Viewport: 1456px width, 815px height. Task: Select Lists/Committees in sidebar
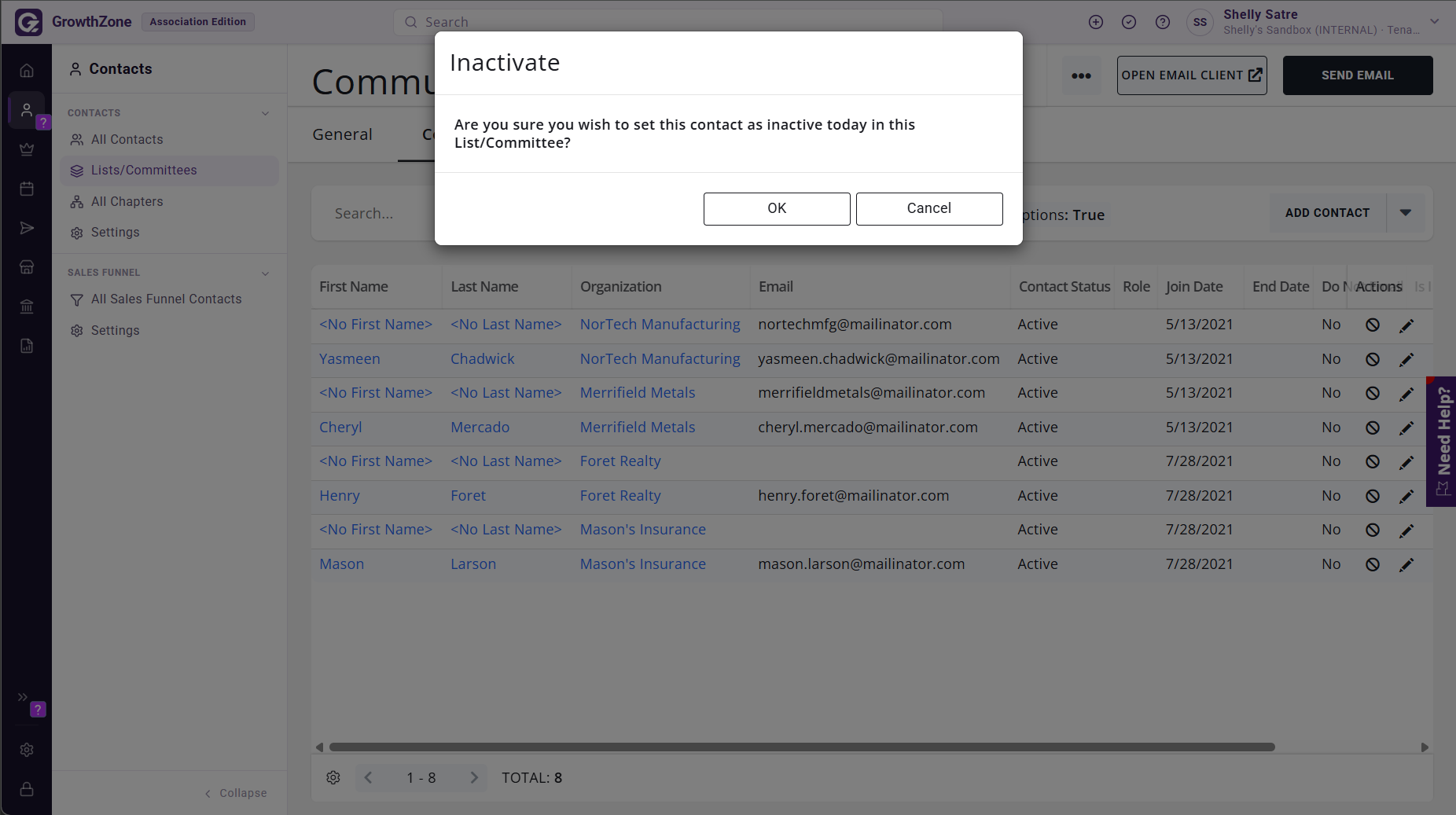tap(169, 171)
